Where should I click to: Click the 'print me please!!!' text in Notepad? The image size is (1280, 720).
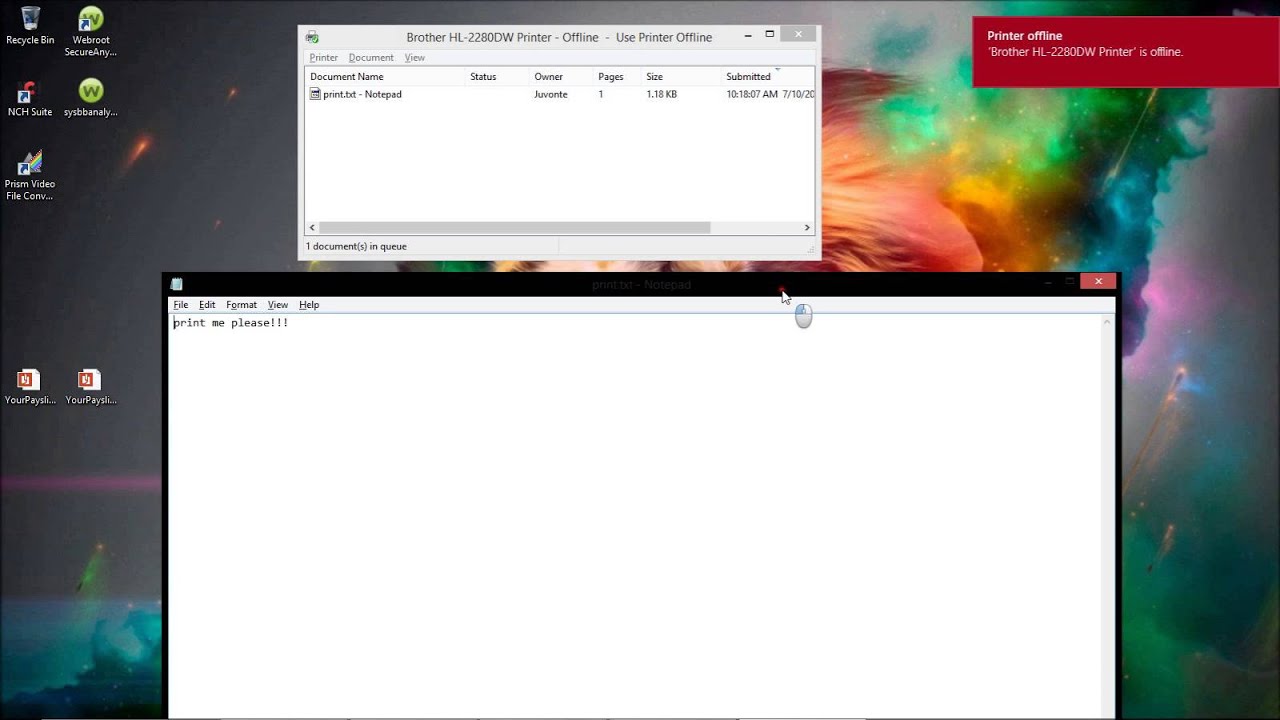click(x=231, y=323)
